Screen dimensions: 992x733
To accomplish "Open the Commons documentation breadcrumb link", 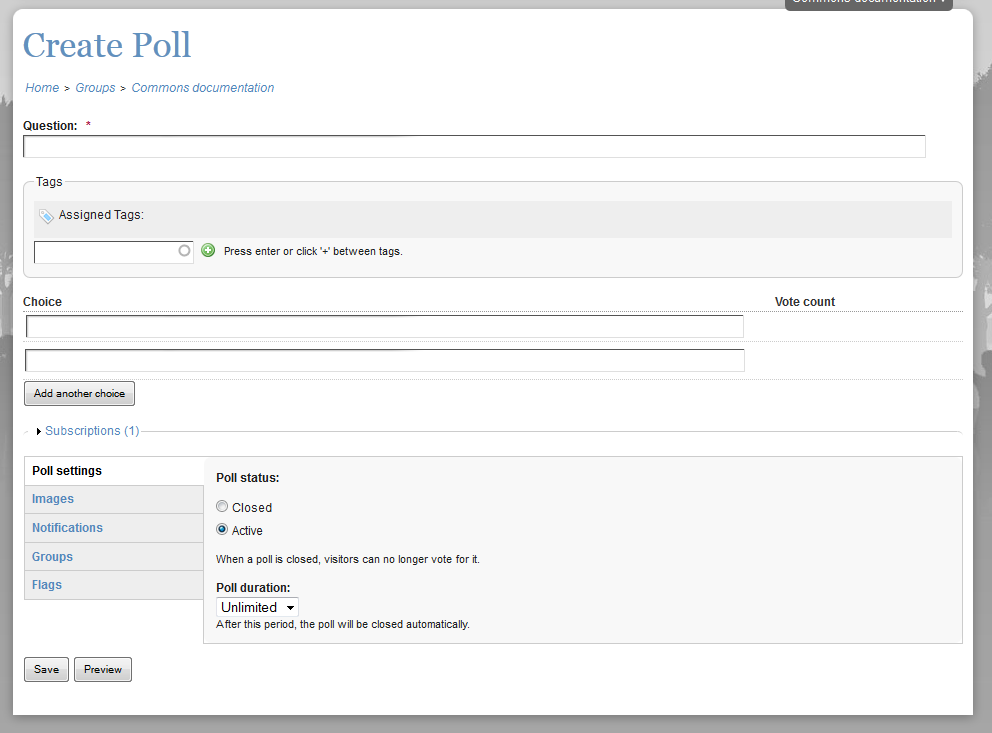I will 202,87.
